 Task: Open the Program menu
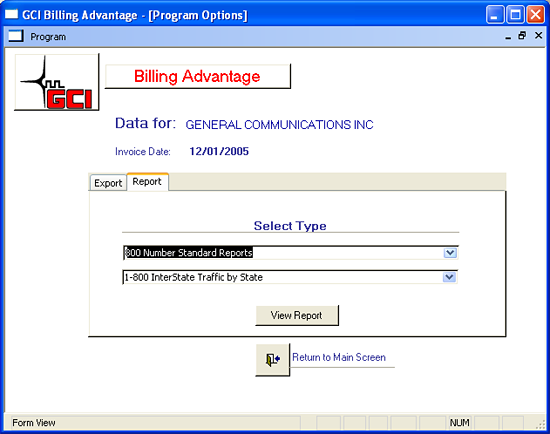48,37
